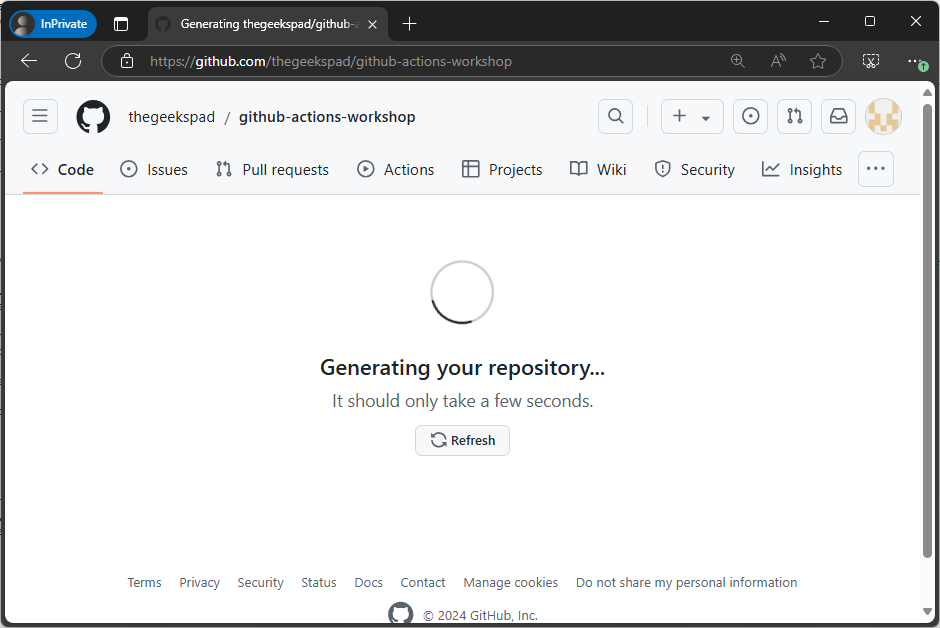Image resolution: width=940 pixels, height=628 pixels.
Task: Go to GitHub homepage via Octocat logo
Action: click(x=93, y=116)
